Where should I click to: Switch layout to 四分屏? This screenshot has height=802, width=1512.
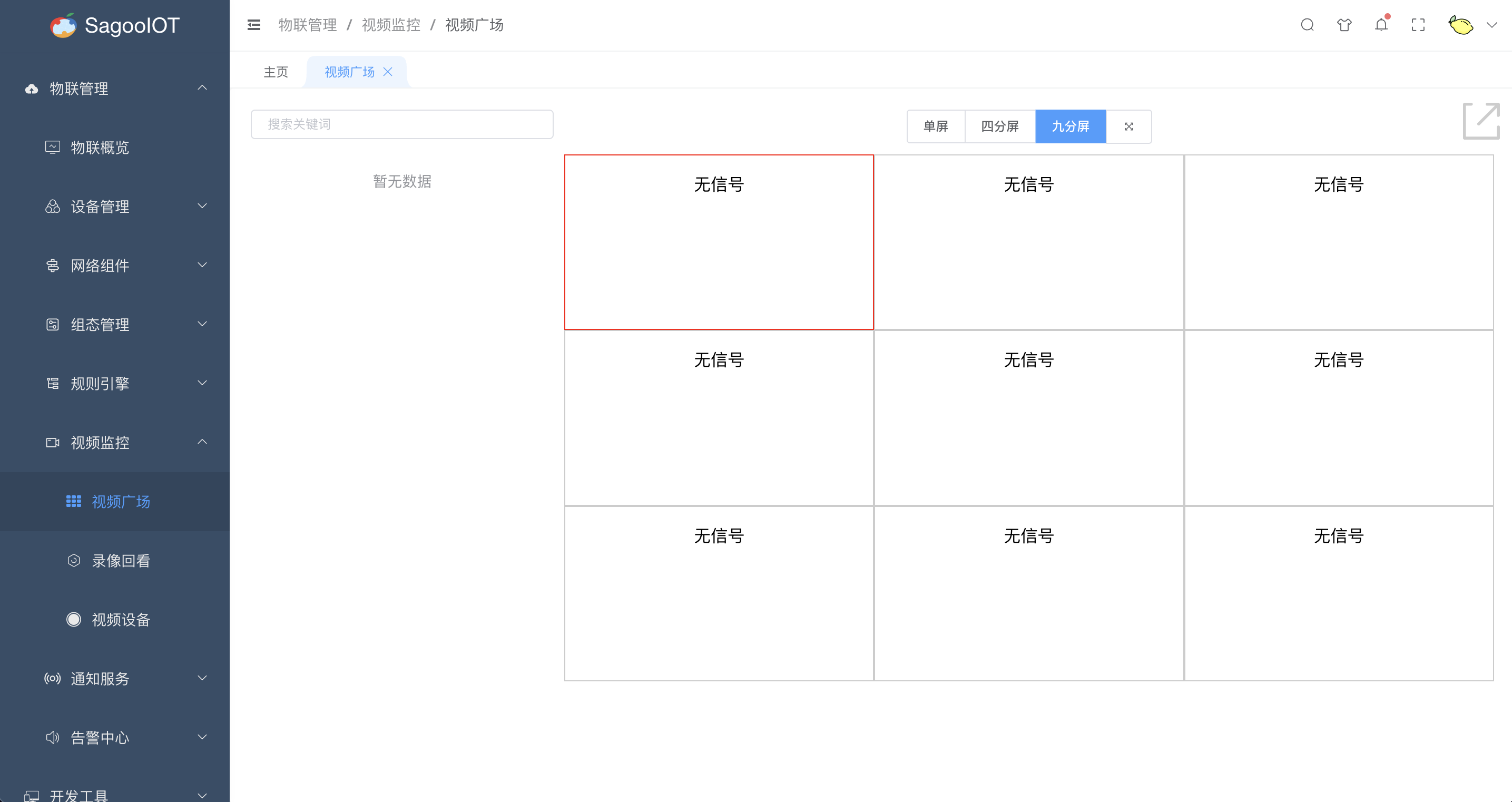[999, 126]
